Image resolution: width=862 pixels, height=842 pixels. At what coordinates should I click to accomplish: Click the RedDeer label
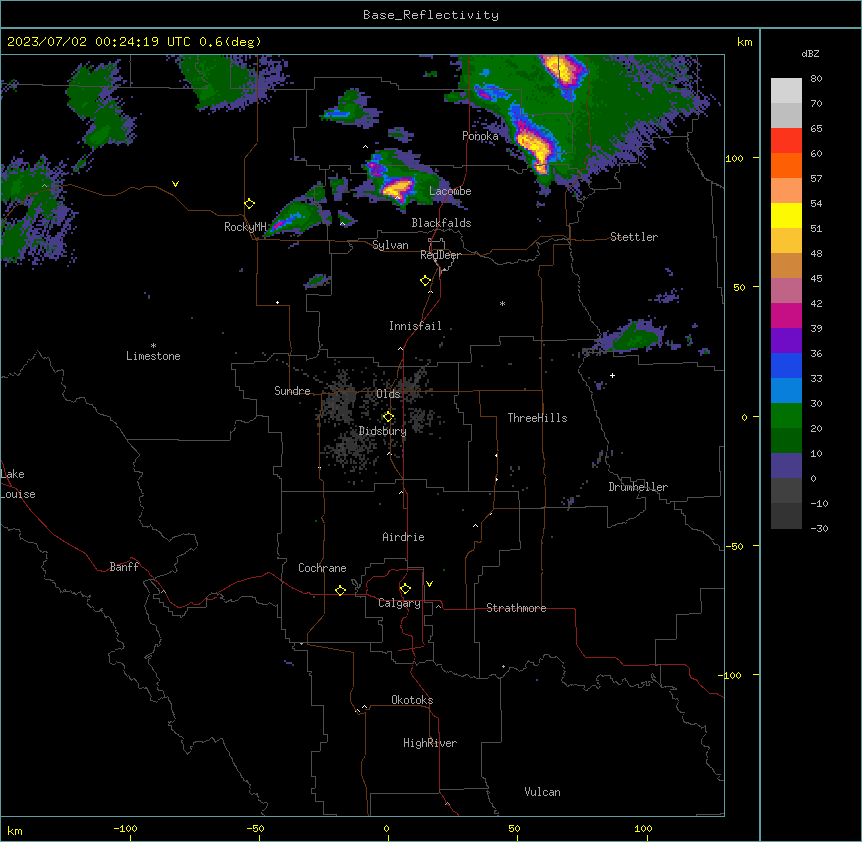[441, 255]
